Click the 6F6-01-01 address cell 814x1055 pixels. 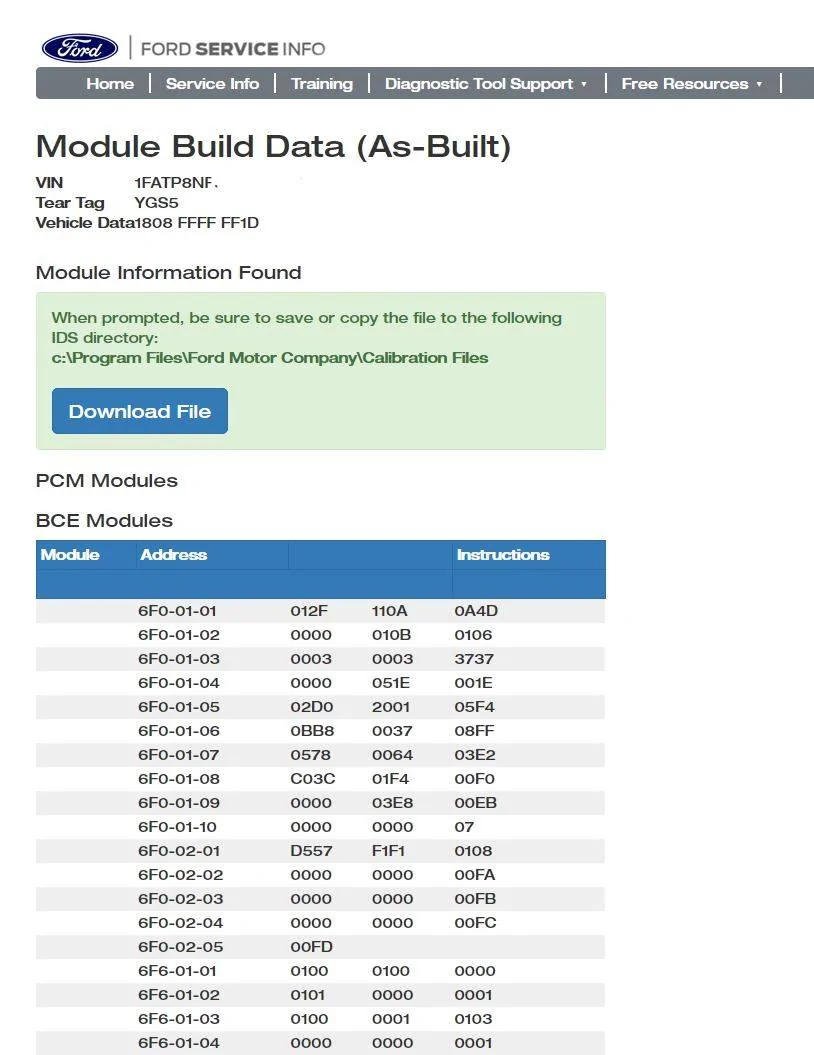[x=178, y=971]
